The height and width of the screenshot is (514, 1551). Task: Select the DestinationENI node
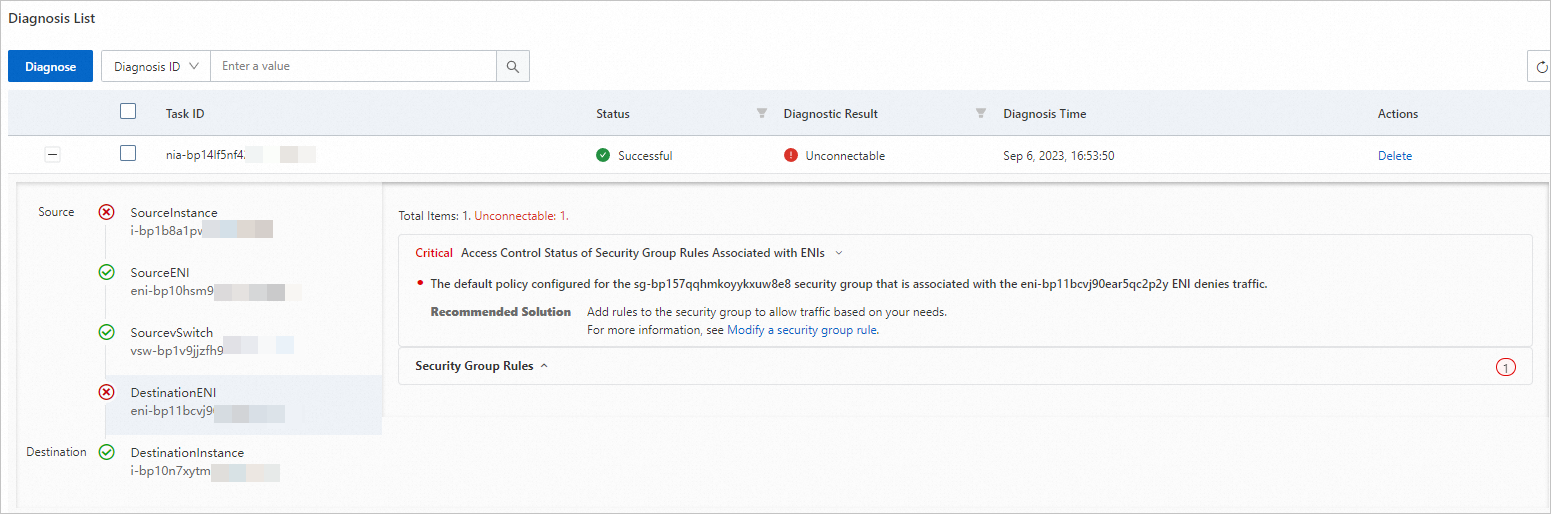[174, 393]
